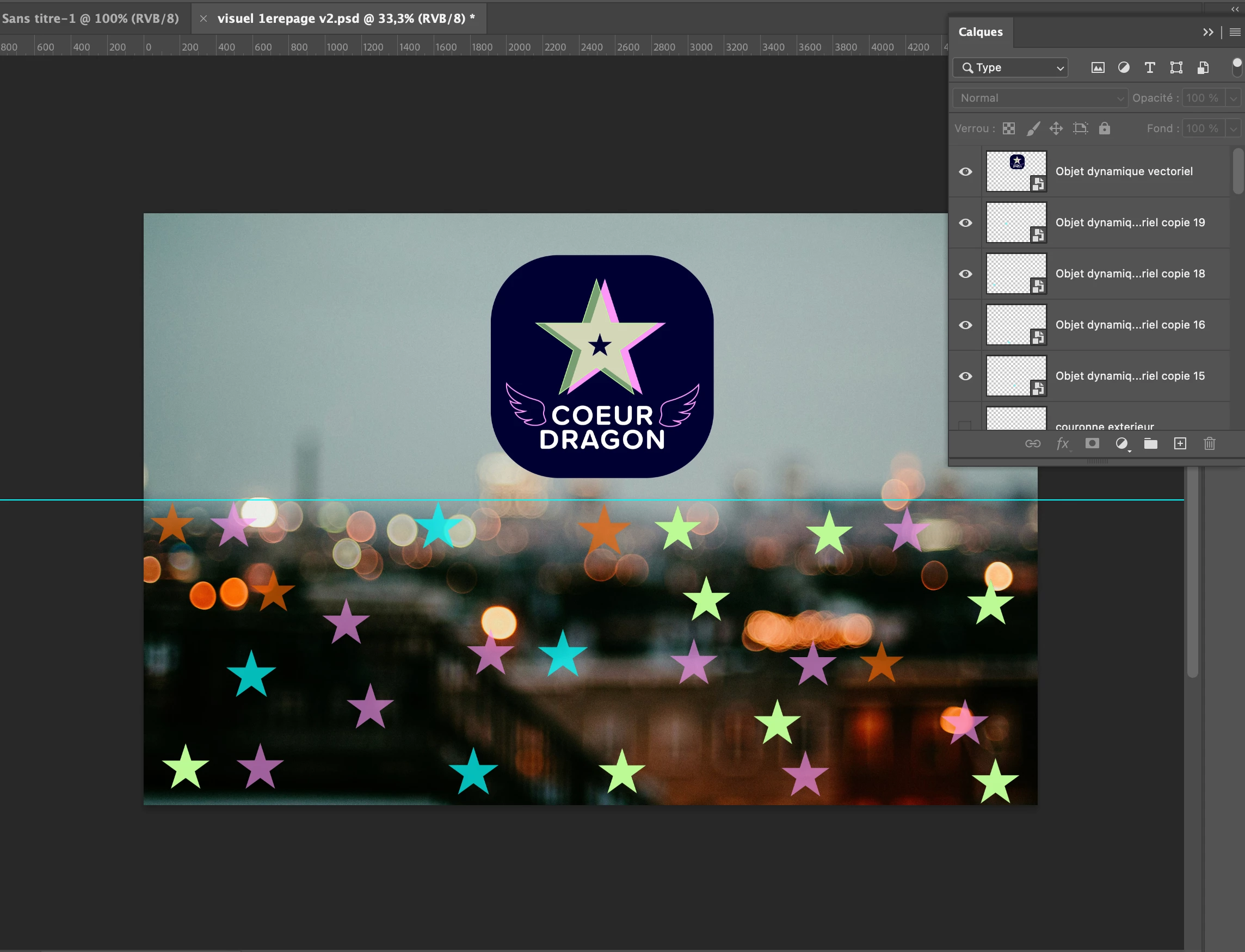This screenshot has width=1245, height=952.
Task: Open the Type filter dropdown
Action: click(1010, 67)
